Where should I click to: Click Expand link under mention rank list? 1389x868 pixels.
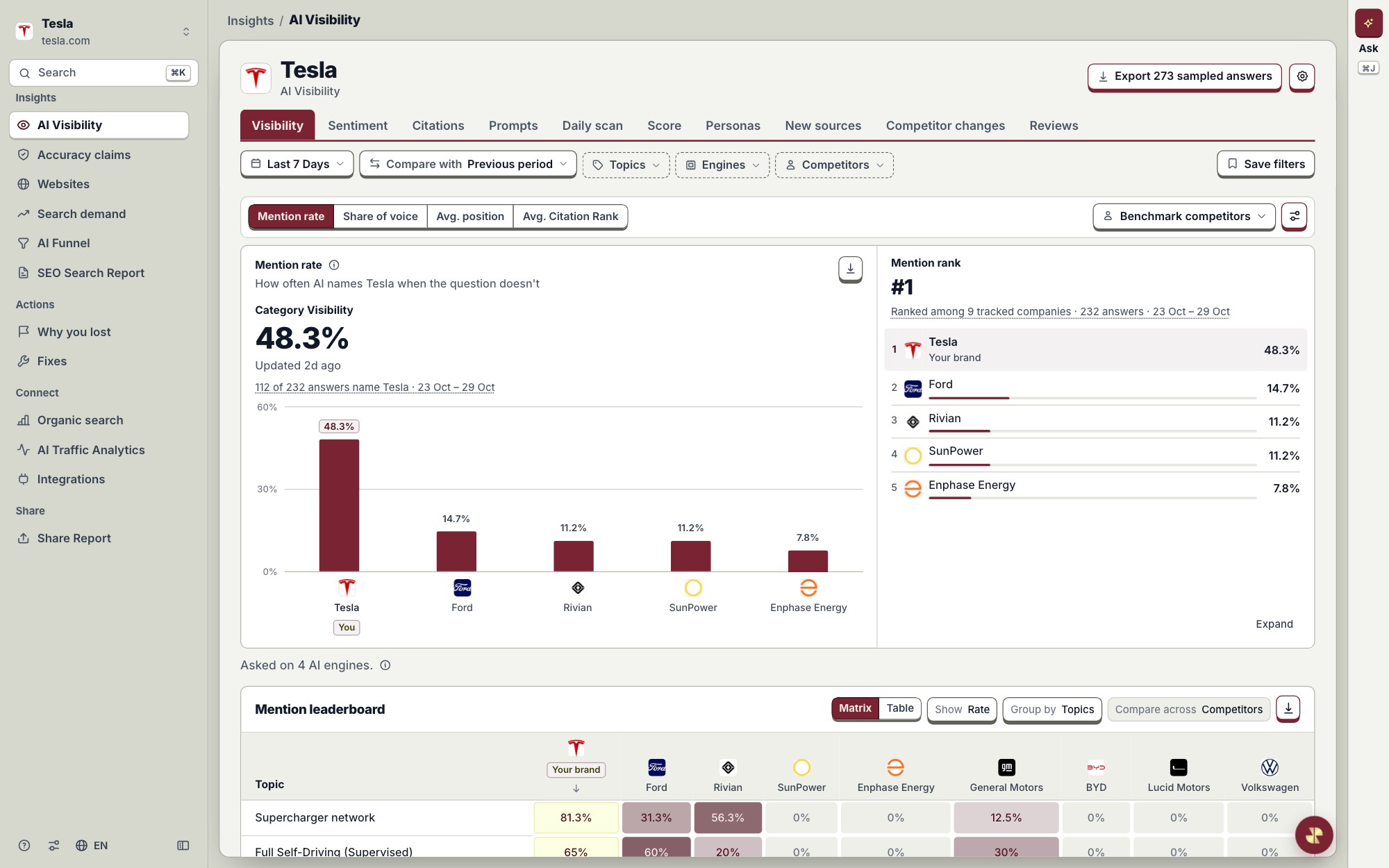1274,624
